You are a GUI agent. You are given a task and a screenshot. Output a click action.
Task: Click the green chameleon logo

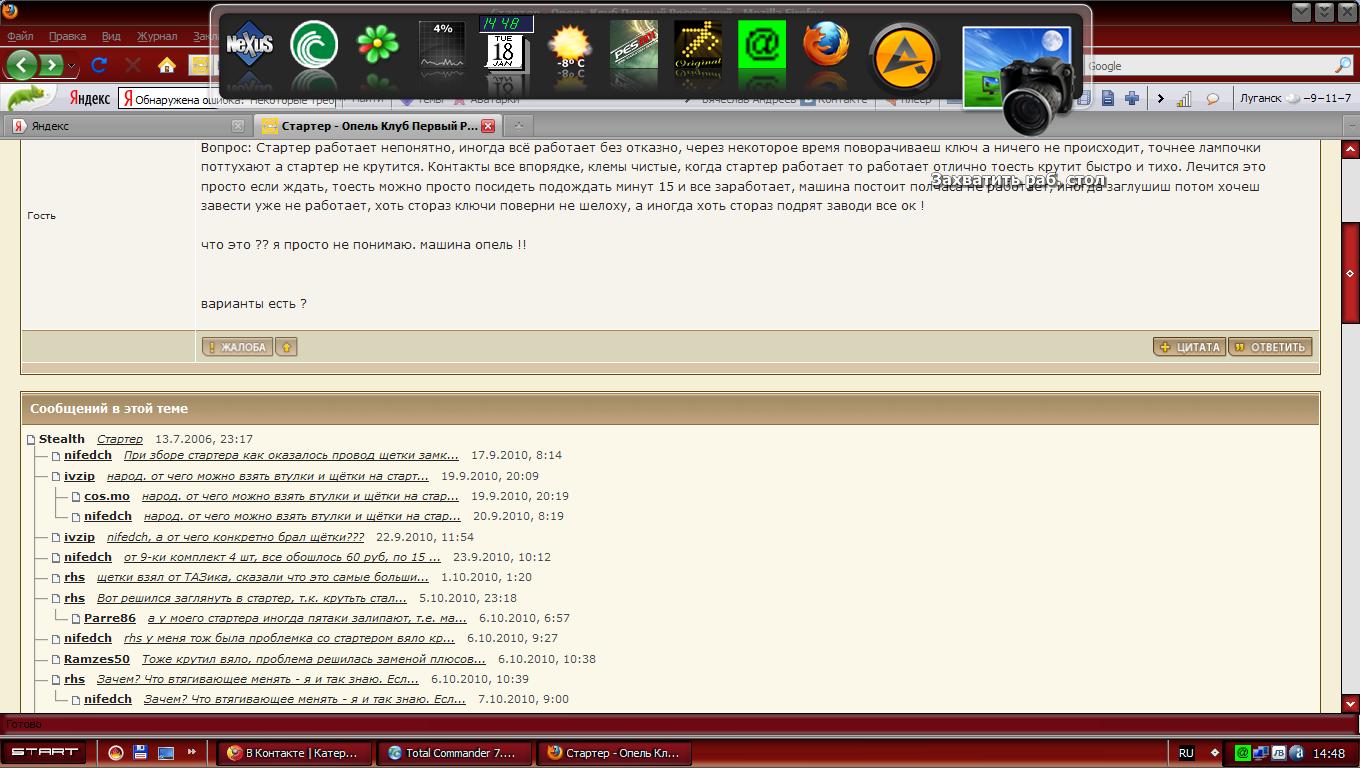coord(30,97)
